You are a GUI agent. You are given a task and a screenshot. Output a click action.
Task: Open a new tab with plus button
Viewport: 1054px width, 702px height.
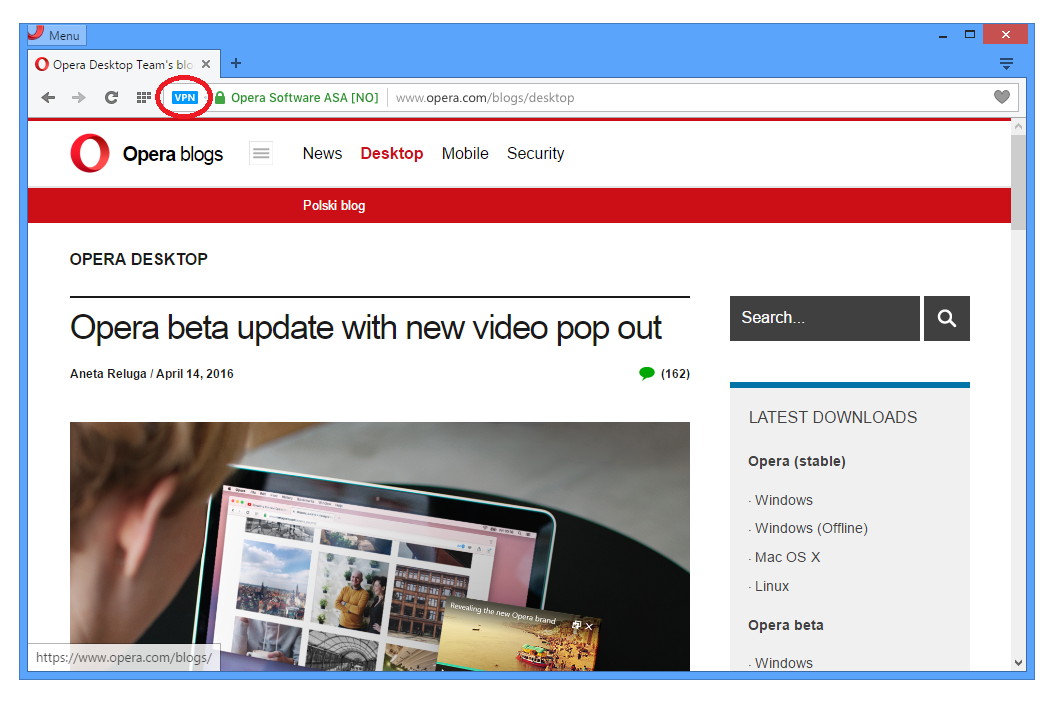[236, 63]
